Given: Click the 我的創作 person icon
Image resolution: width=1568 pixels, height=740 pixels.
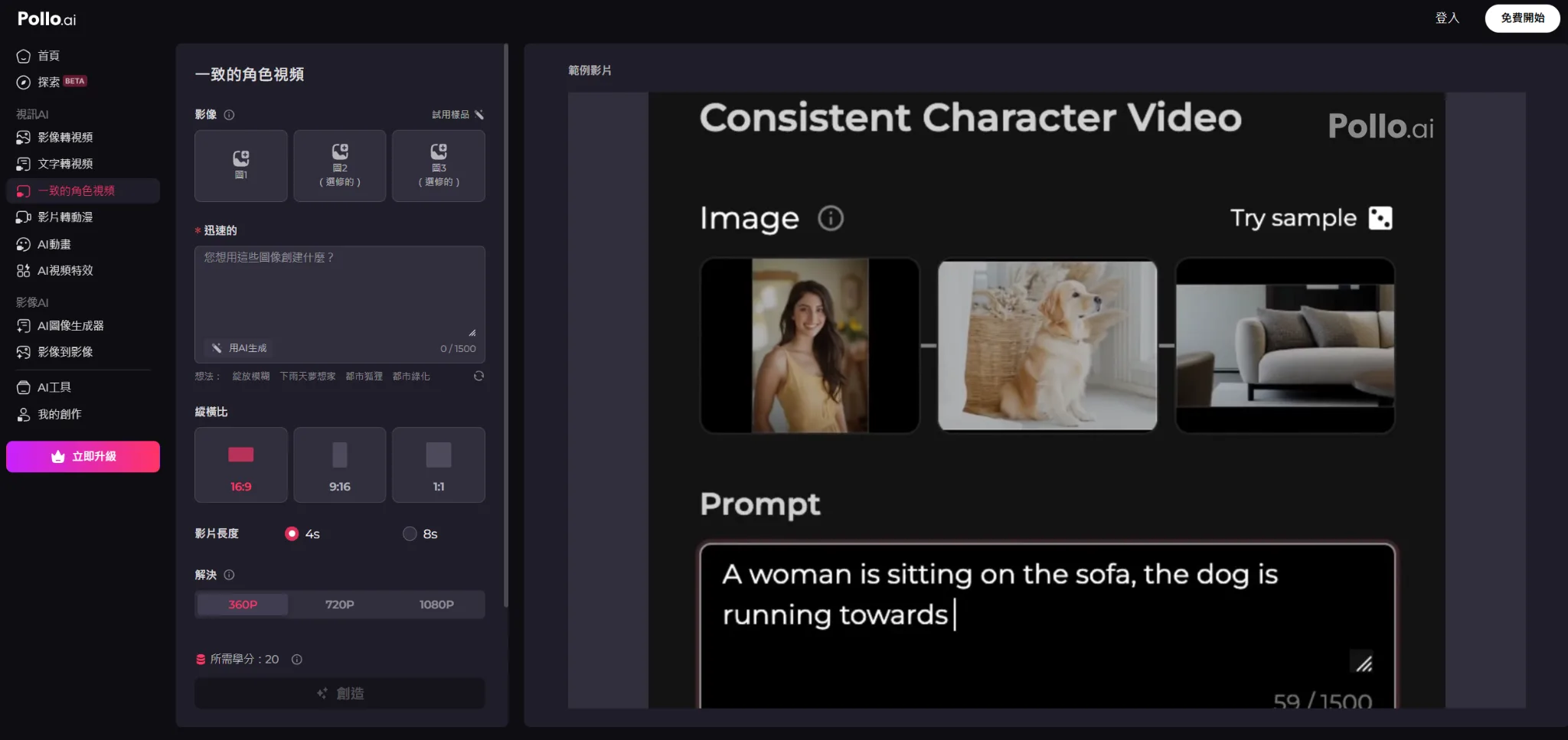Looking at the screenshot, I should coord(24,414).
